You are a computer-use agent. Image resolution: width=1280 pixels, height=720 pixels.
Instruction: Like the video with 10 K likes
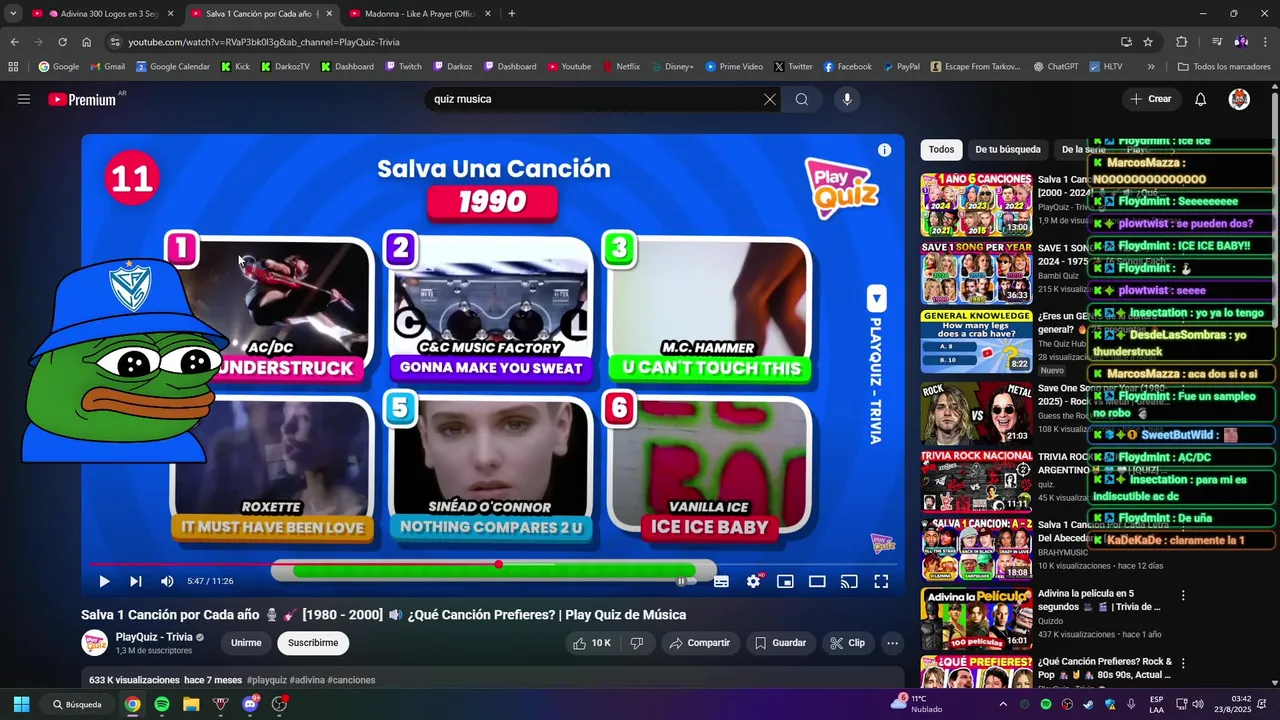(591, 643)
